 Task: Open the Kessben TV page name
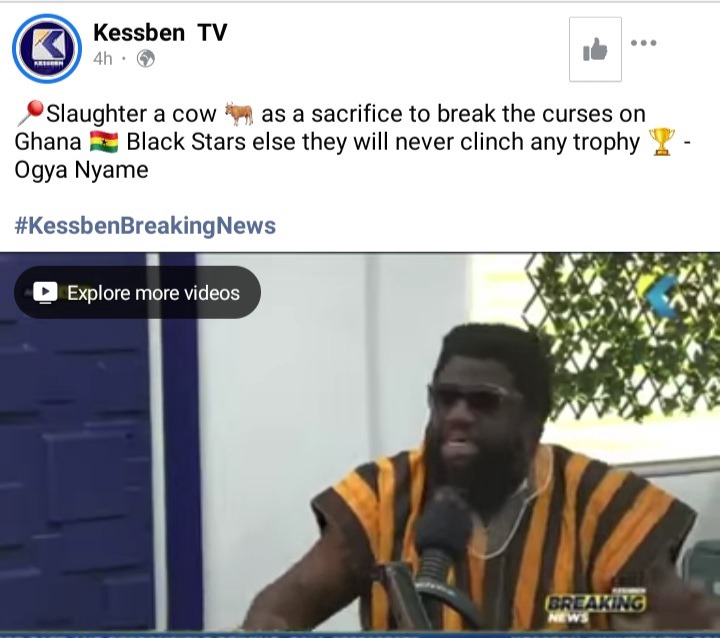(x=160, y=32)
